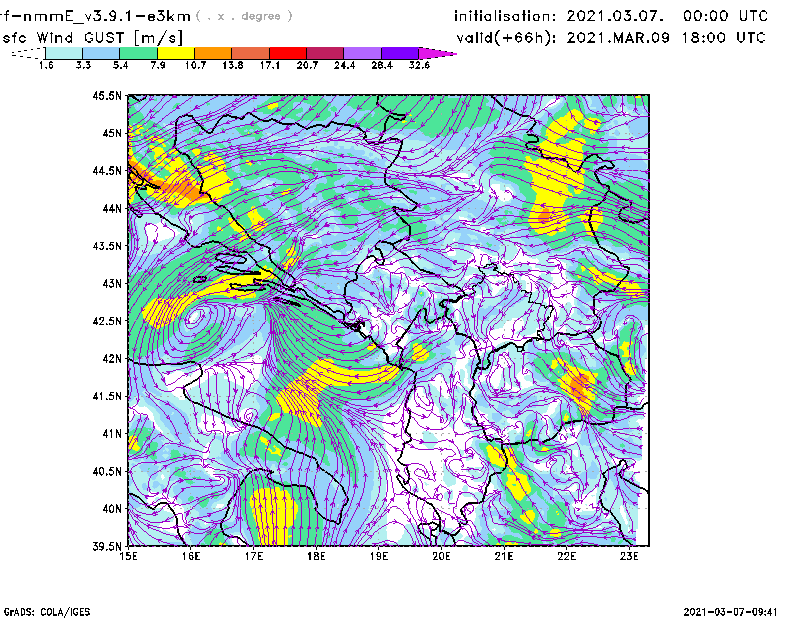Viewport: 800px width, 618px height.
Task: Click the light blue 3.3–5.4 legend swatch
Action: 101,53
